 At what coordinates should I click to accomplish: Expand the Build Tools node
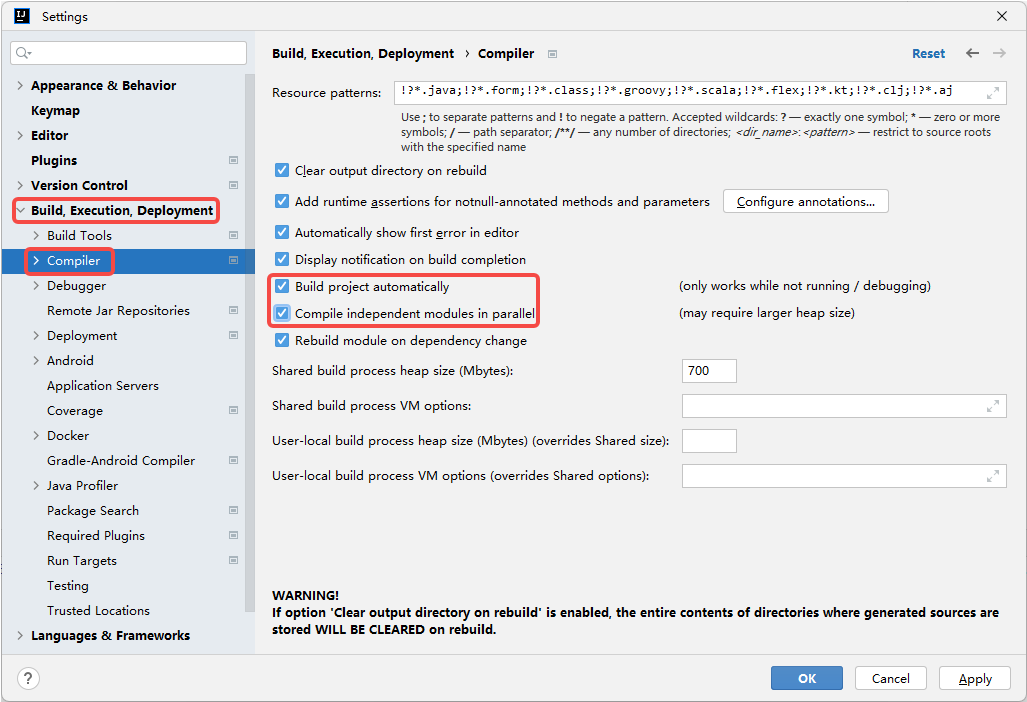pos(36,235)
